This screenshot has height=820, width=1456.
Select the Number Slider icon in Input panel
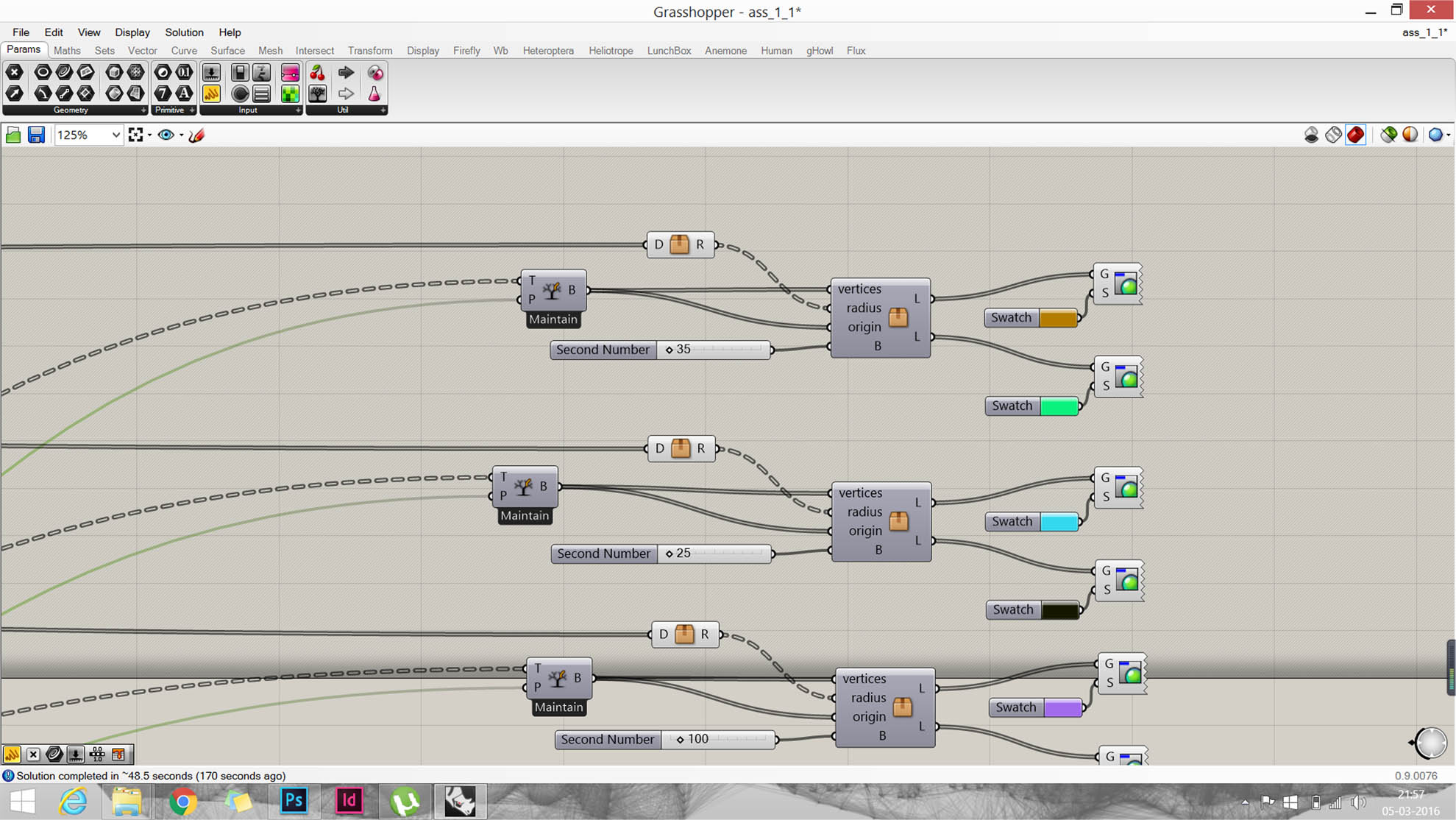point(211,71)
